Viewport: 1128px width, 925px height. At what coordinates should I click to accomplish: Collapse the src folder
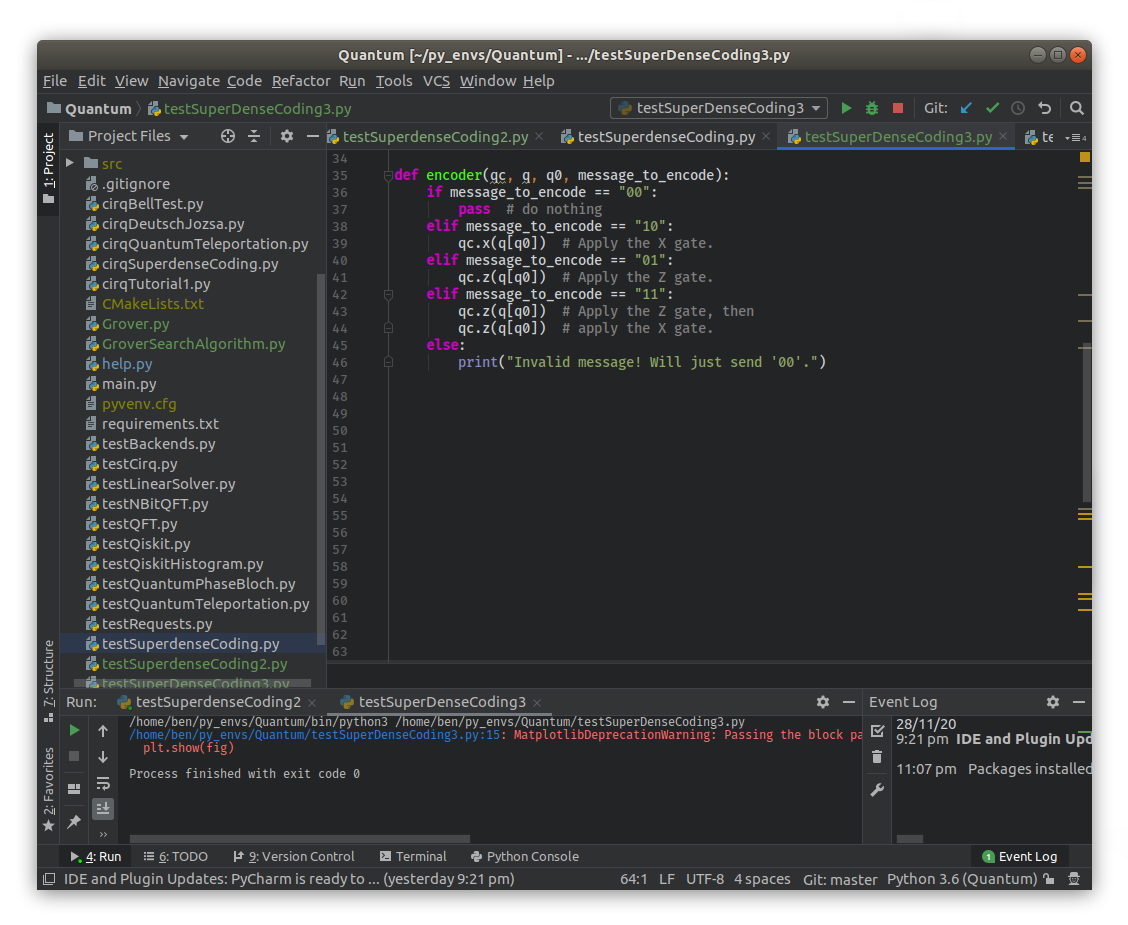[70, 163]
